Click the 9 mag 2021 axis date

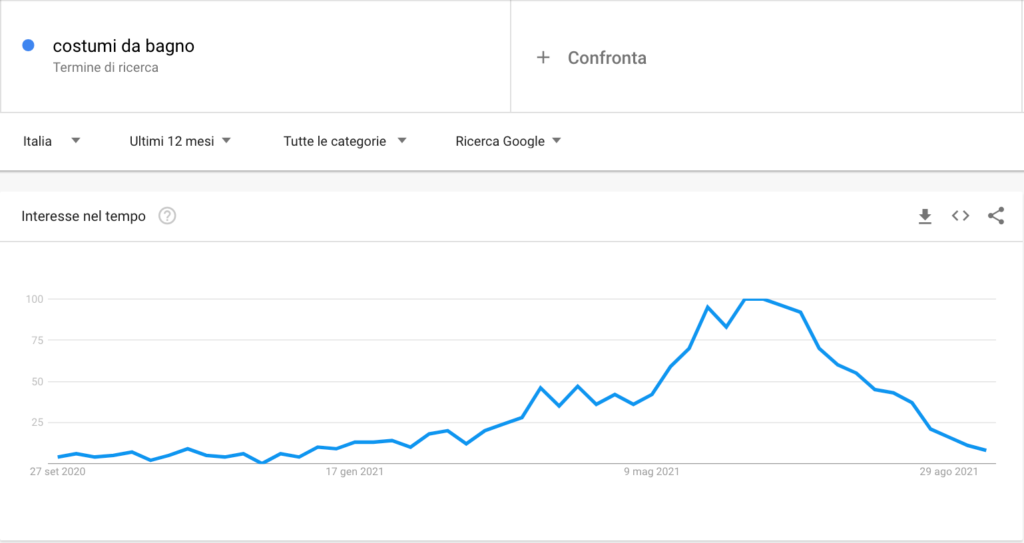[x=651, y=471]
